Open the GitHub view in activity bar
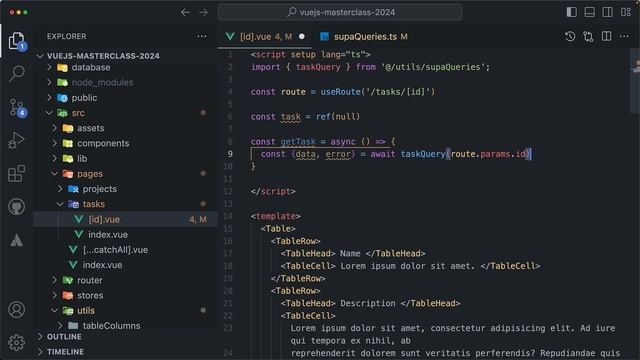Viewport: 640px width, 360px height. (16, 207)
